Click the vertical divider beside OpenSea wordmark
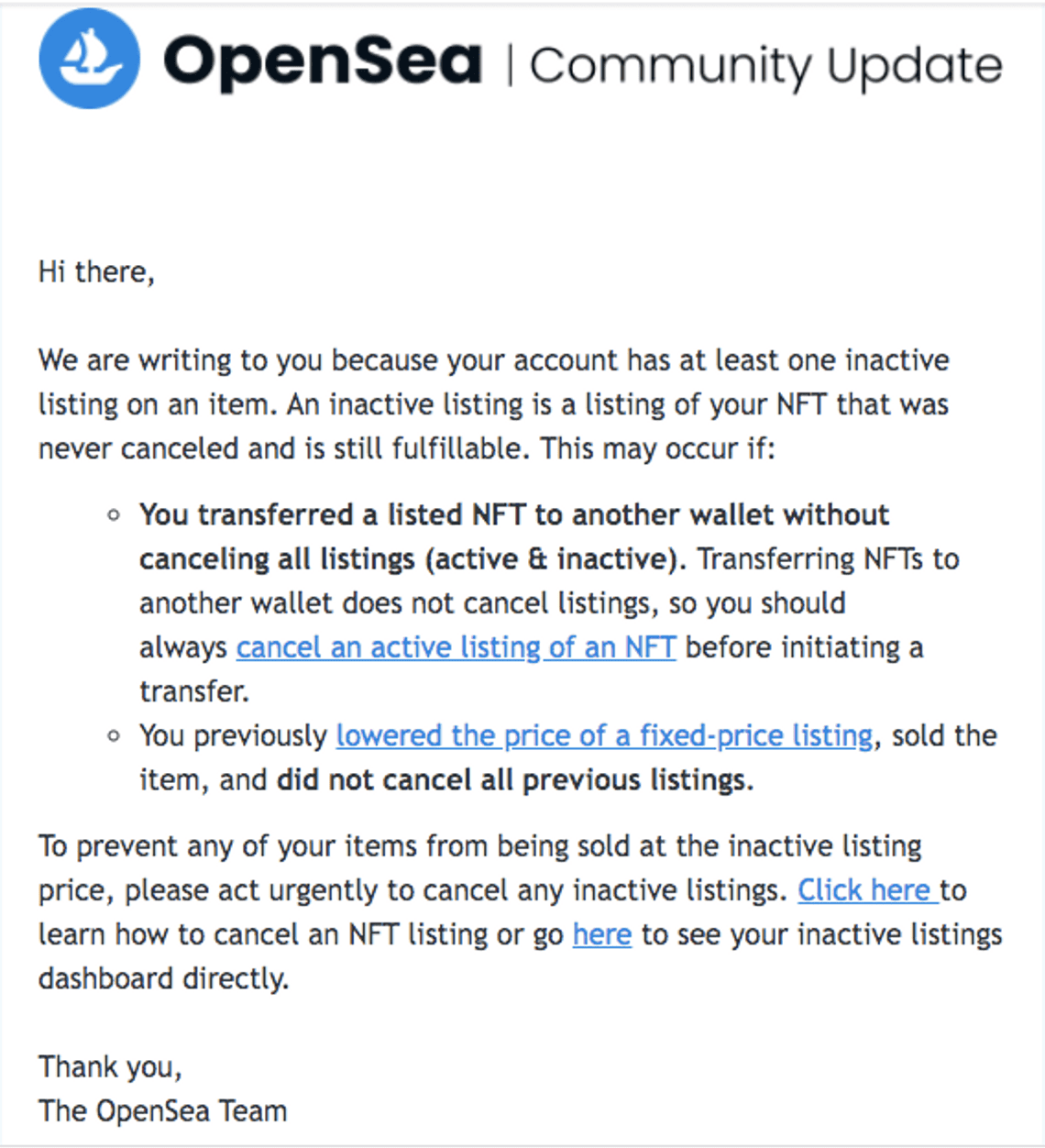 coord(509,64)
